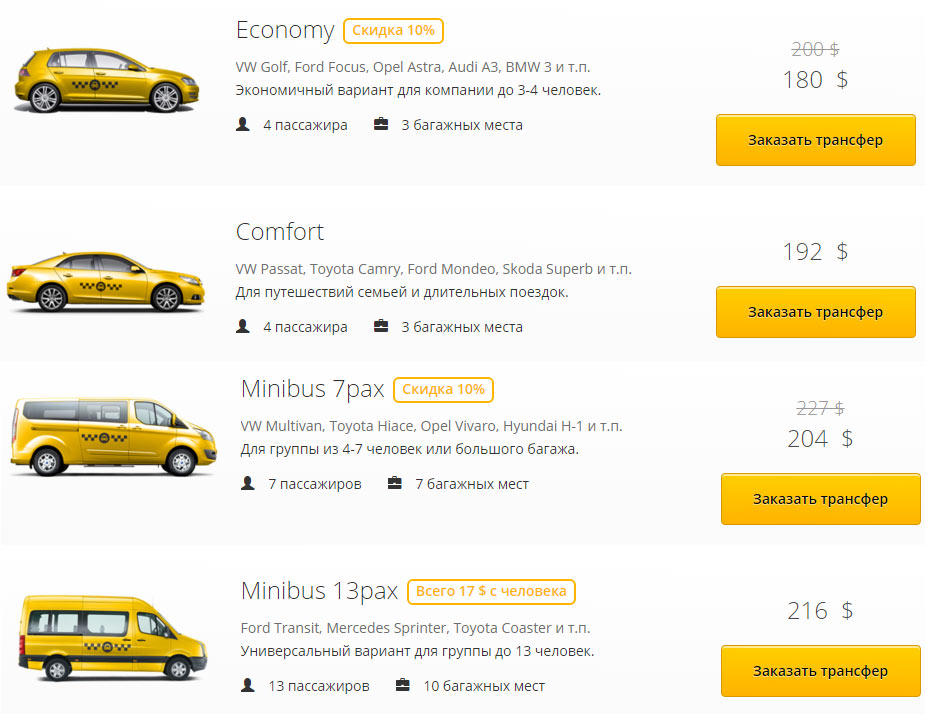925x714 pixels.
Task: Click the passenger icon for Minibus 7pax
Action: coord(248,484)
